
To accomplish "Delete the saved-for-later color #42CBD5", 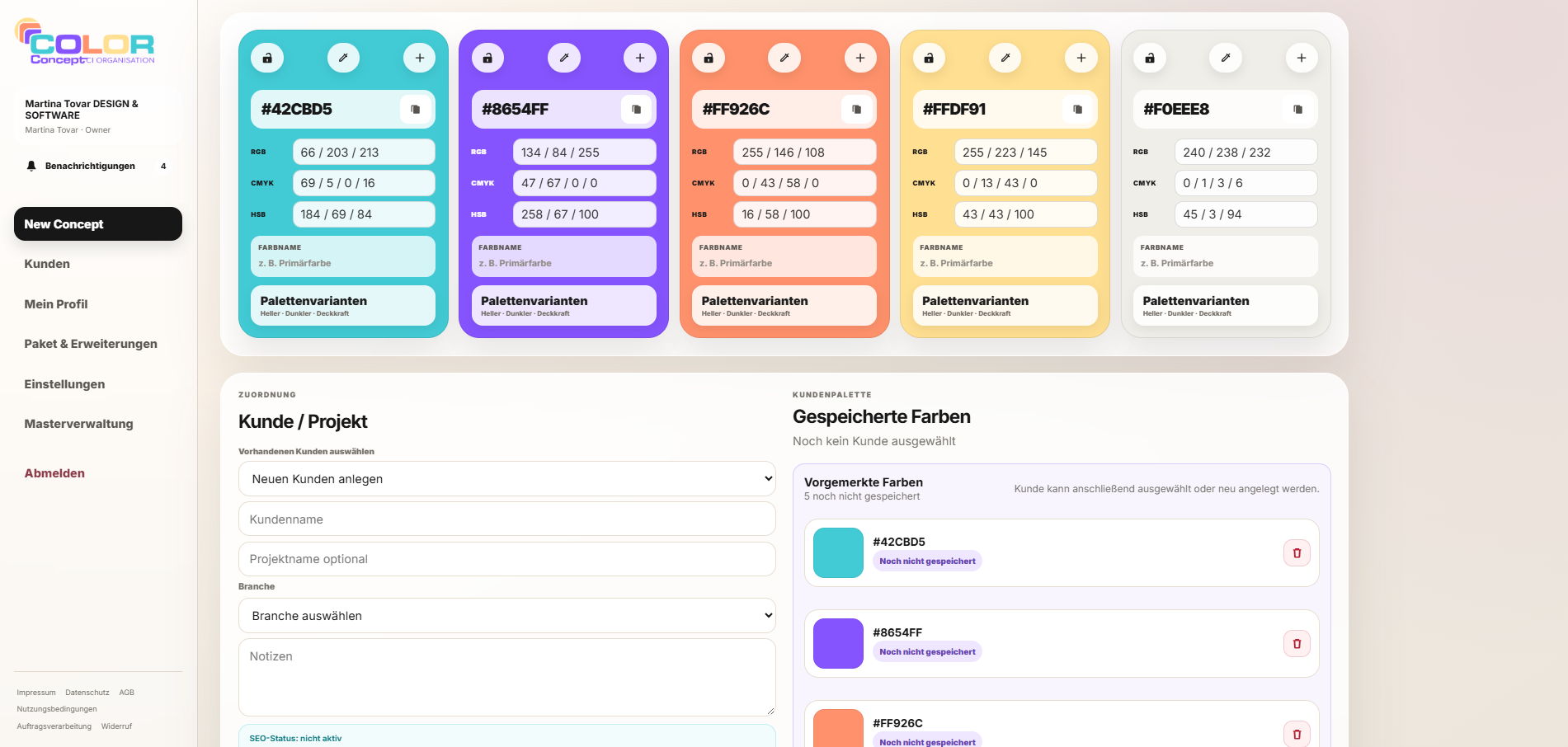I will pos(1297,553).
